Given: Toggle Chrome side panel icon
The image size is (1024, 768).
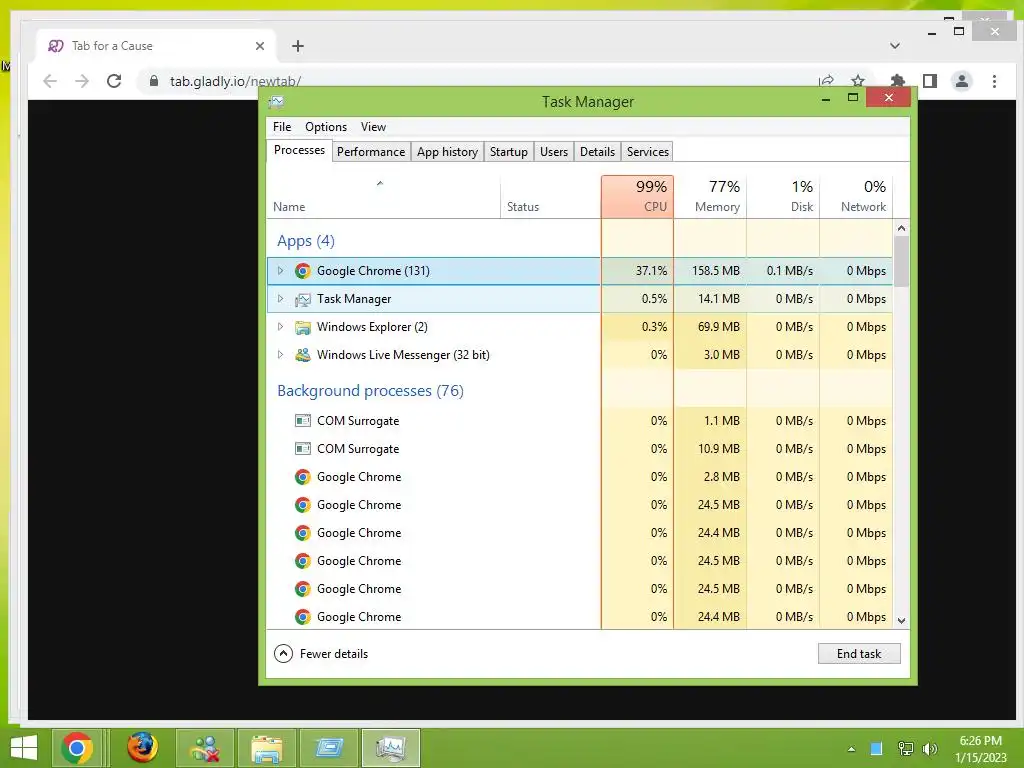Looking at the screenshot, I should click(930, 81).
